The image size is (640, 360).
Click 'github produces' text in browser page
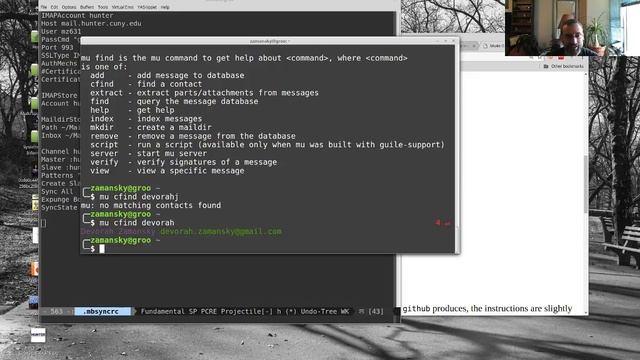(x=436, y=309)
